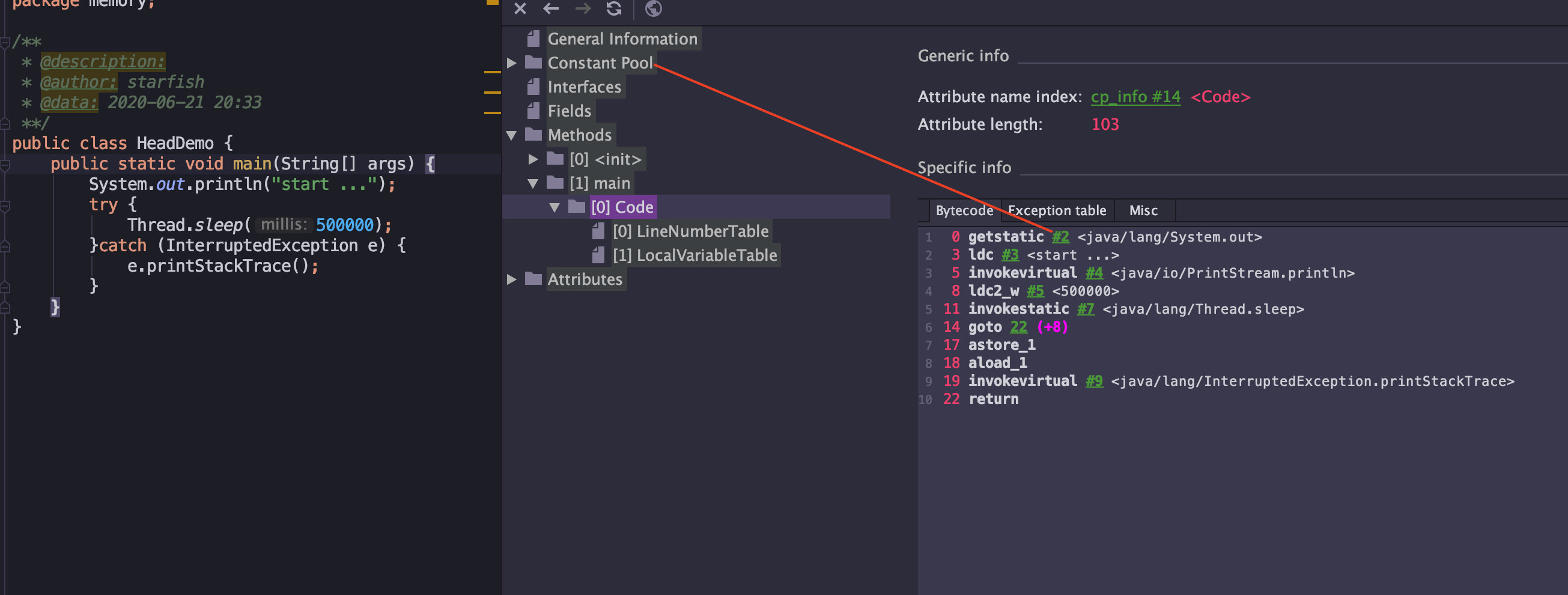Expand the Constant Pool tree node
Screen dimensions: 1568x595
(512, 63)
